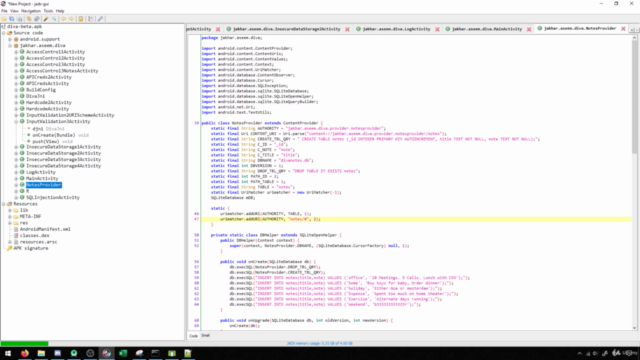The image size is (640, 360).
Task: Select the highlighted NotesProvider class
Action: tap(44, 185)
